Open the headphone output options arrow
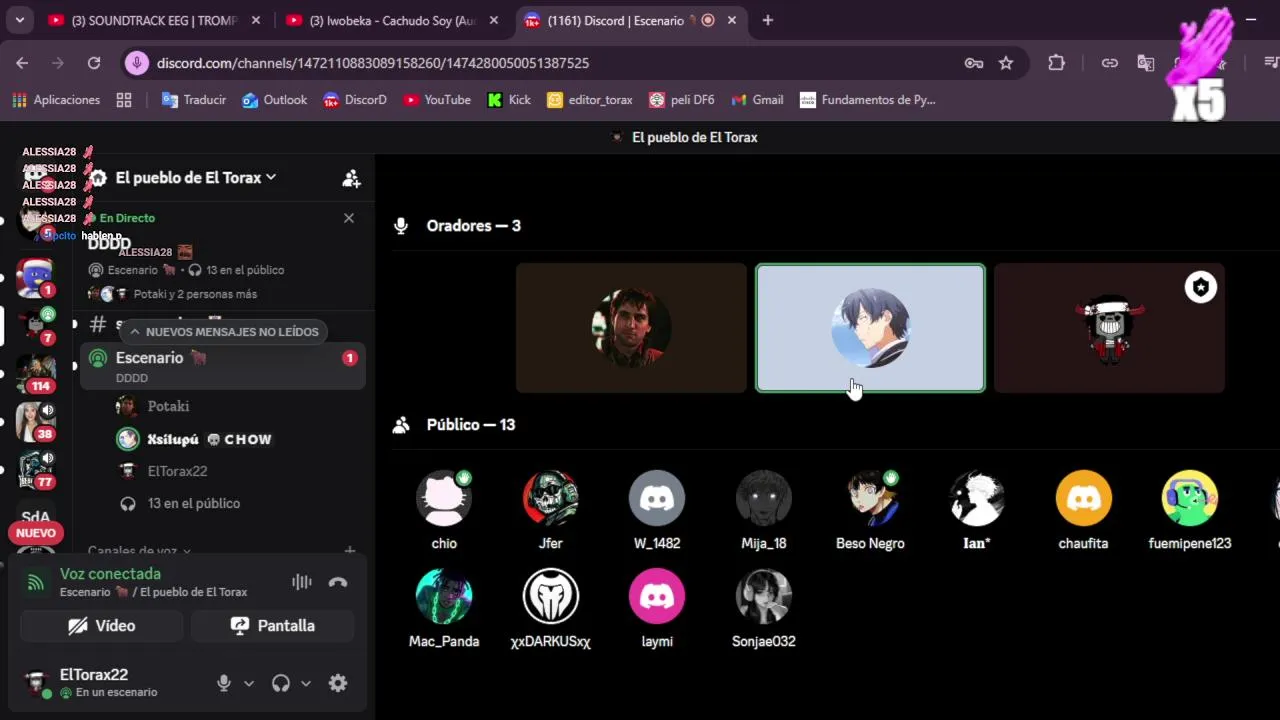 pyautogui.click(x=306, y=683)
